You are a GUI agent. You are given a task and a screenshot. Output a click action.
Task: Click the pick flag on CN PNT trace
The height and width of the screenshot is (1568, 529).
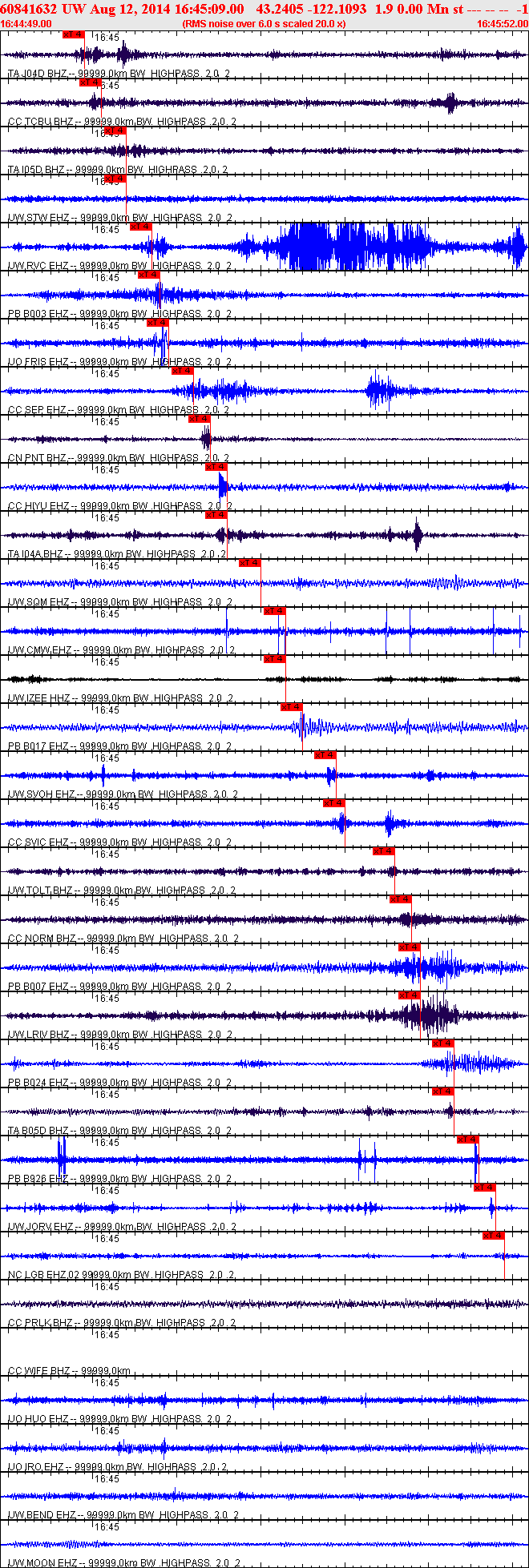(200, 419)
